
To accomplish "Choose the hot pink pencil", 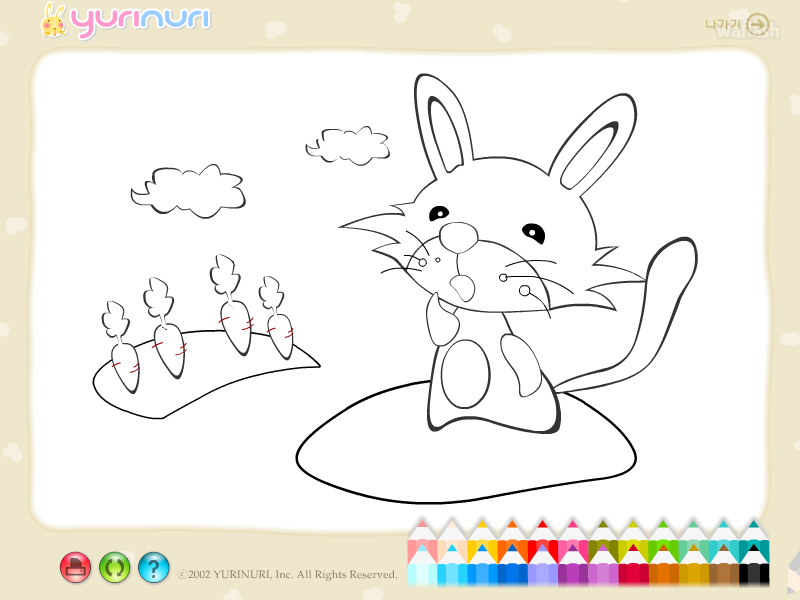I will (x=572, y=541).
